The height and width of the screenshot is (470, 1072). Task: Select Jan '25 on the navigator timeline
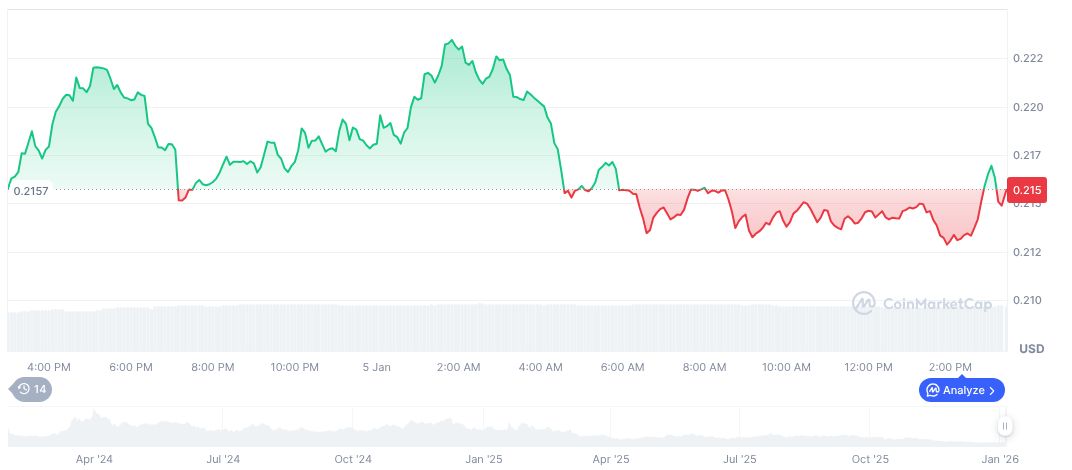click(484, 460)
